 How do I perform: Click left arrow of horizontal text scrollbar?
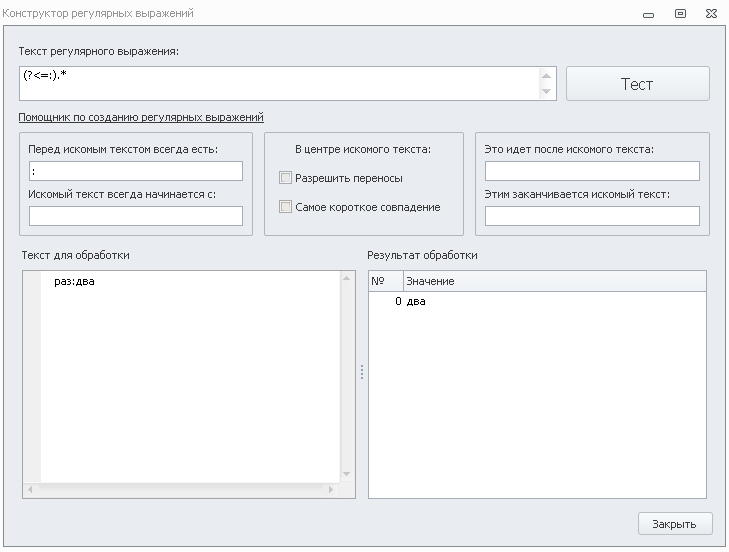point(30,489)
